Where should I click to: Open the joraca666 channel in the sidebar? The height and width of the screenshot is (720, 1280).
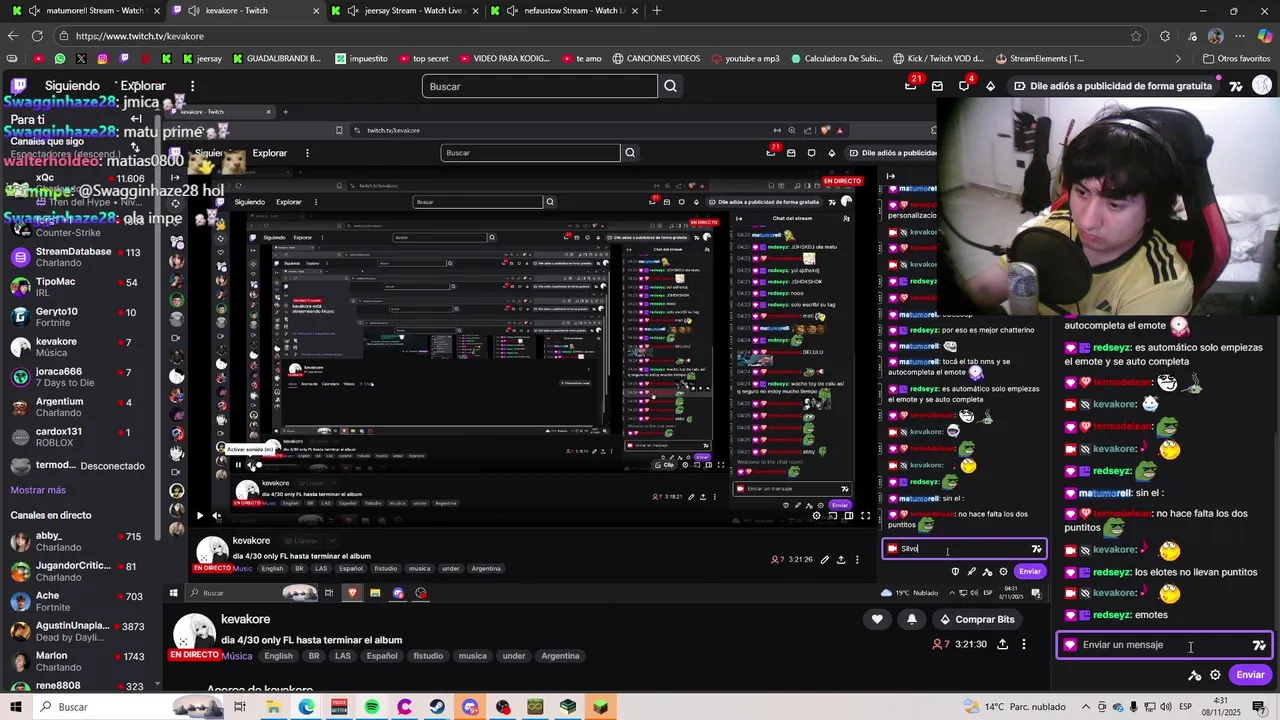pos(80,377)
